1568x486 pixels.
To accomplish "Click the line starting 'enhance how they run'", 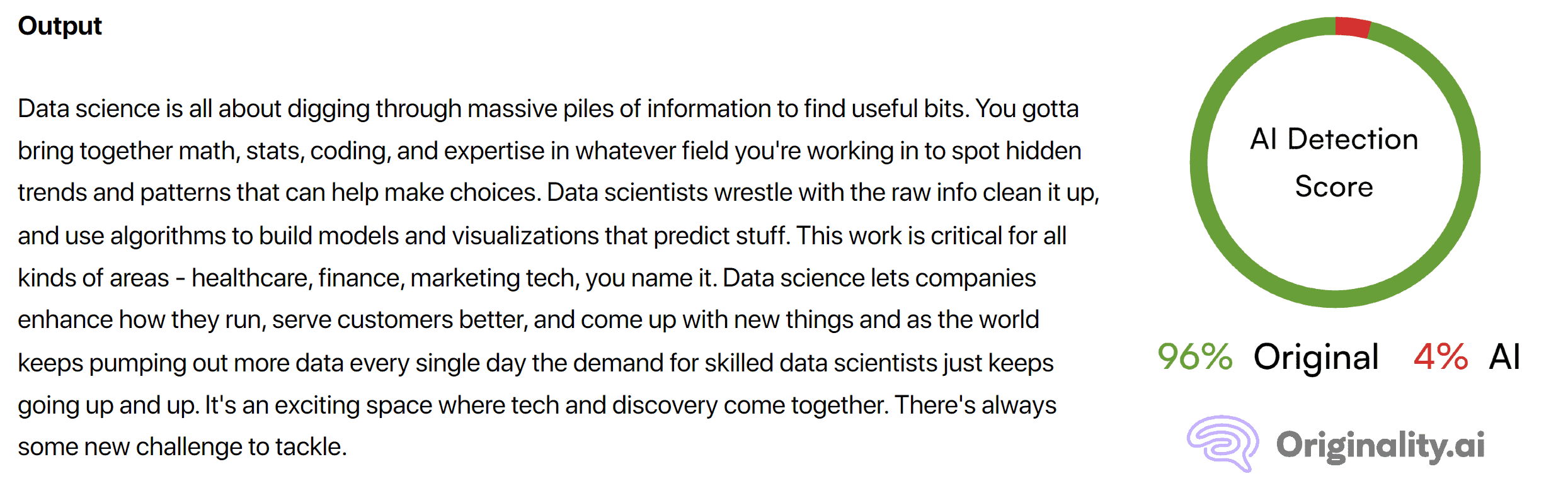I will click(528, 320).
